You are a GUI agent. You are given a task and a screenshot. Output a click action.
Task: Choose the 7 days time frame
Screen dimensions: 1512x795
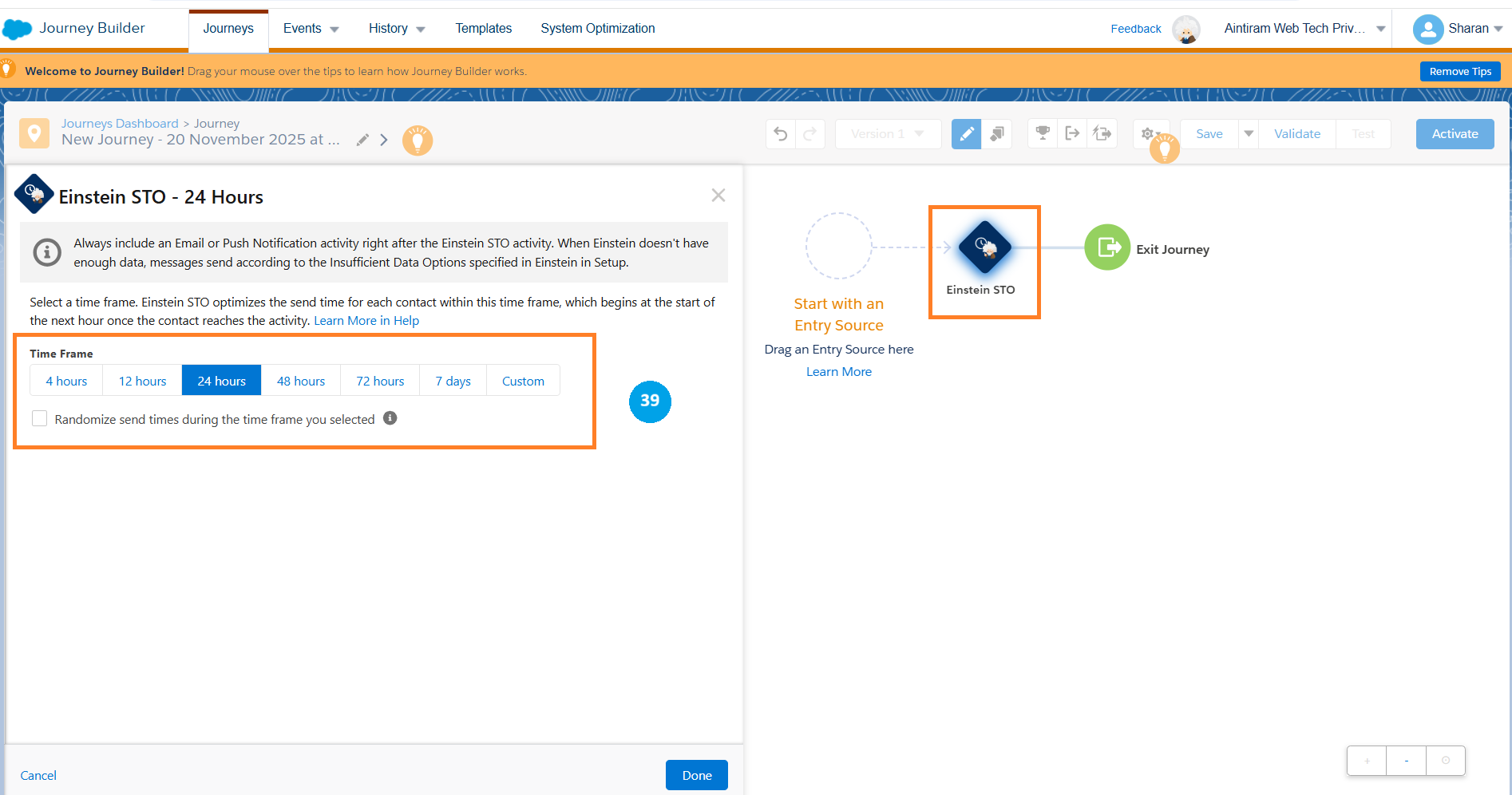[453, 381]
